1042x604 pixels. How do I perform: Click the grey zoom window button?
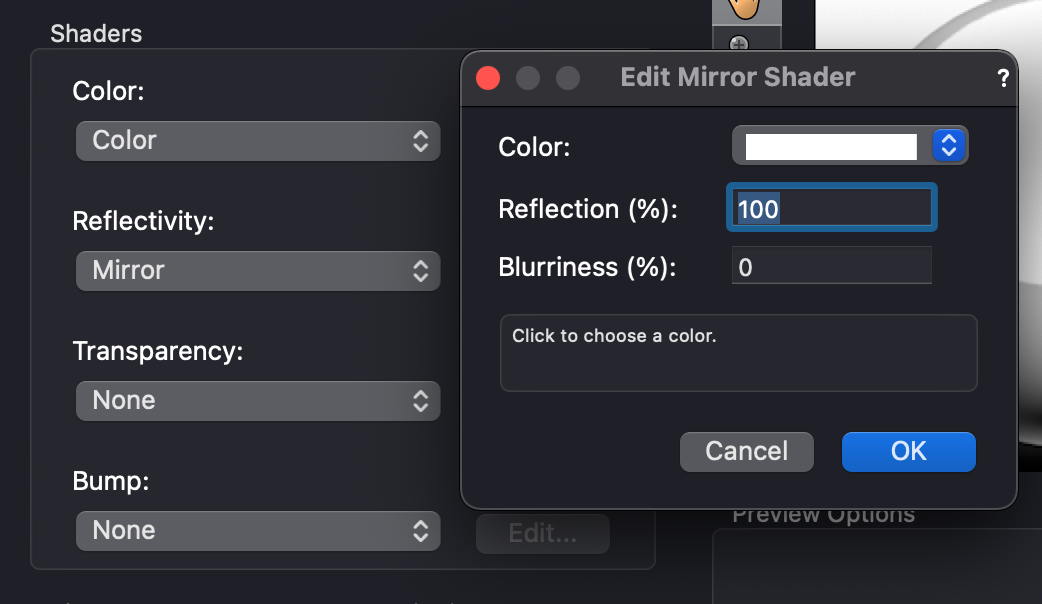point(568,78)
